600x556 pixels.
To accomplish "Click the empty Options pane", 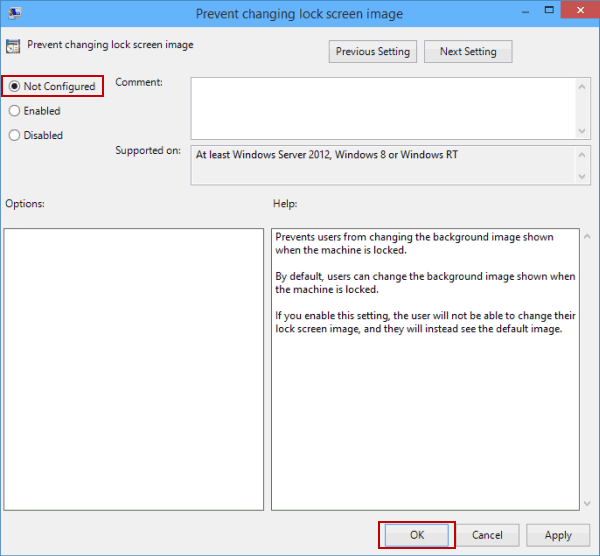I will 134,369.
